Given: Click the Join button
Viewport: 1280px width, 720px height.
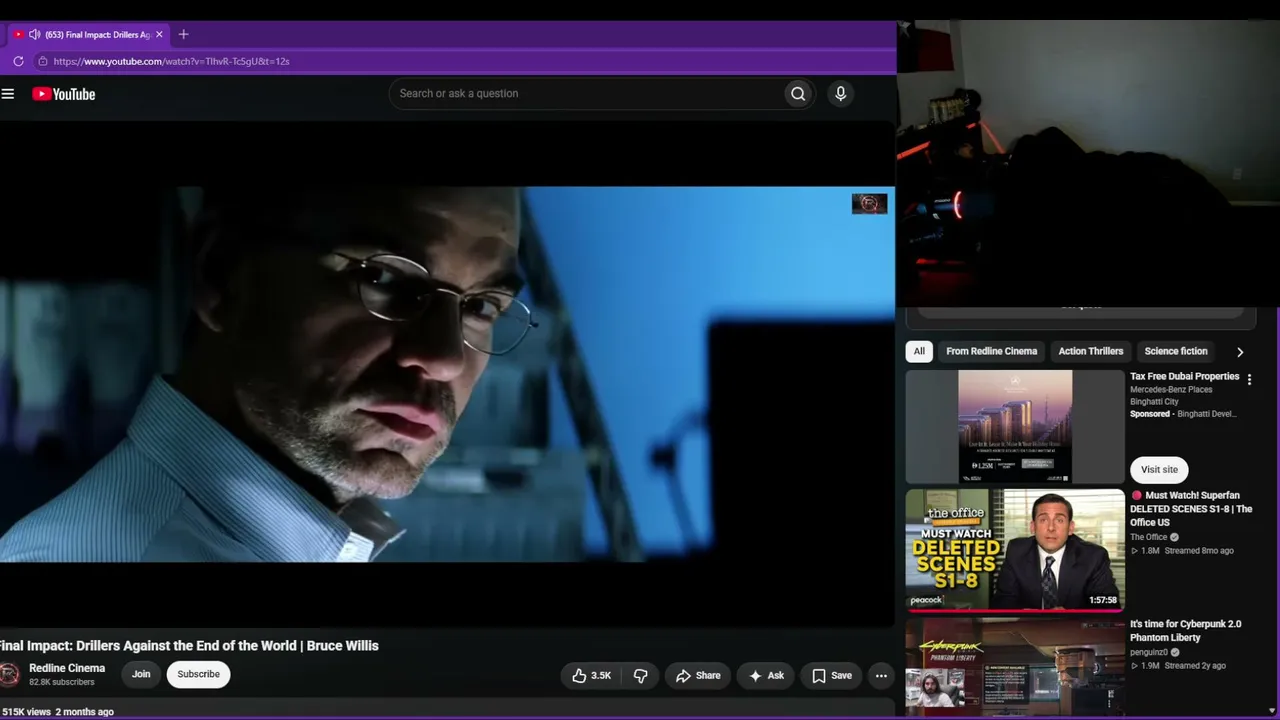Looking at the screenshot, I should pyautogui.click(x=141, y=674).
